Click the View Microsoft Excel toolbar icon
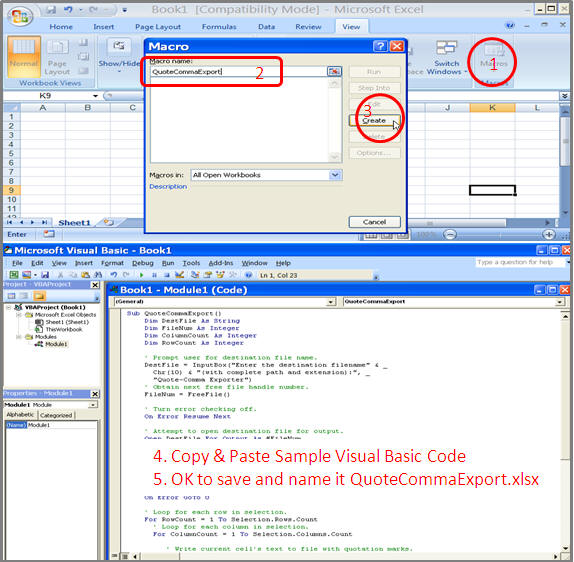 [14, 275]
